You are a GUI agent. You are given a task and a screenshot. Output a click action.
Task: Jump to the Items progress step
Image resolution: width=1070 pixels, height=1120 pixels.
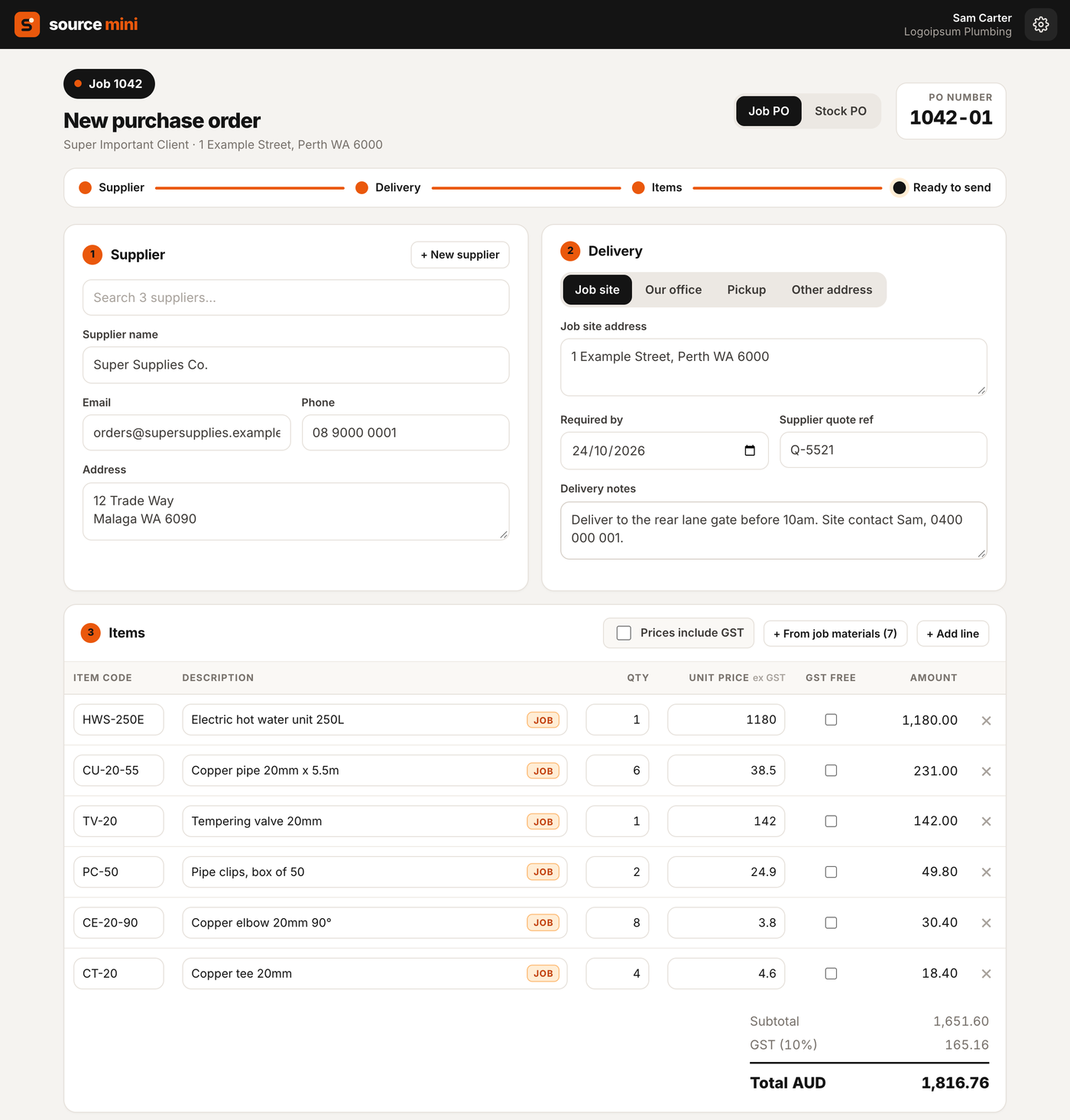657,187
